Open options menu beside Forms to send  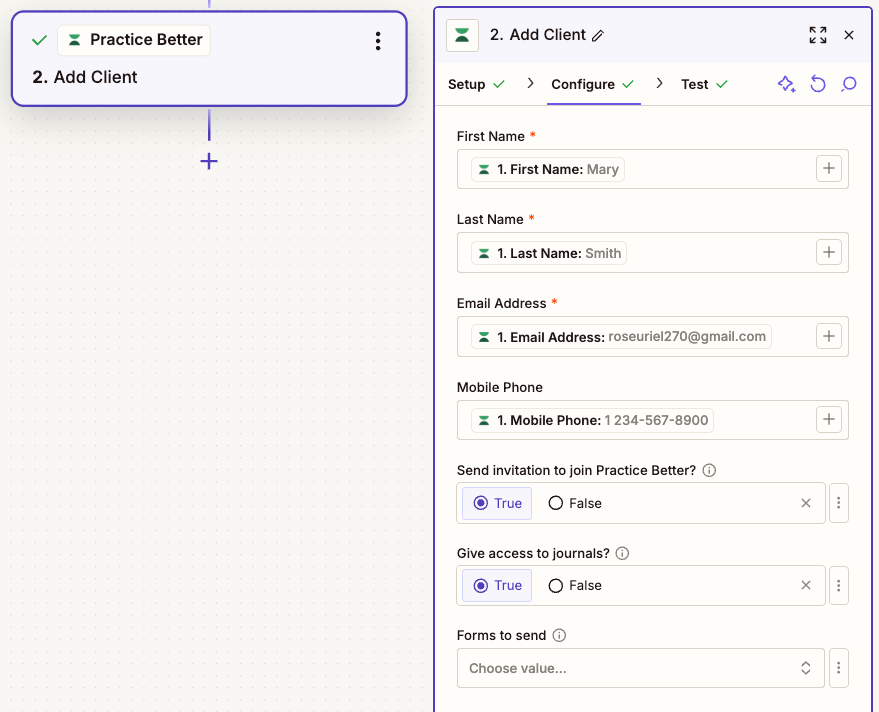(x=839, y=668)
